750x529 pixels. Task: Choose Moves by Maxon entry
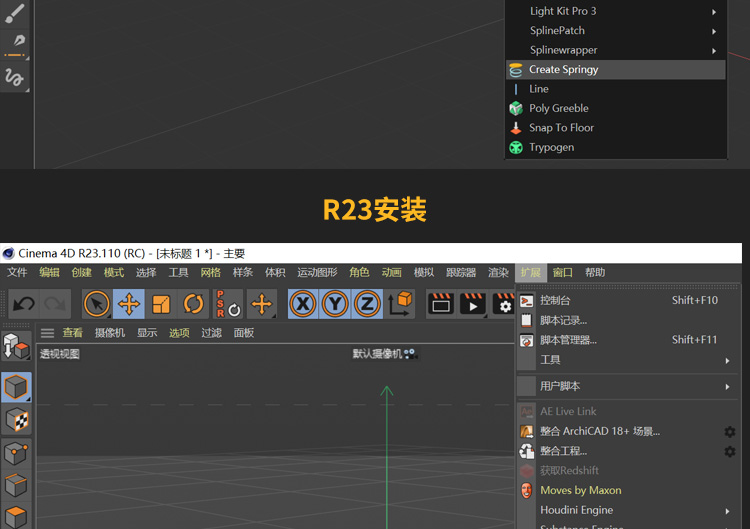click(627, 490)
